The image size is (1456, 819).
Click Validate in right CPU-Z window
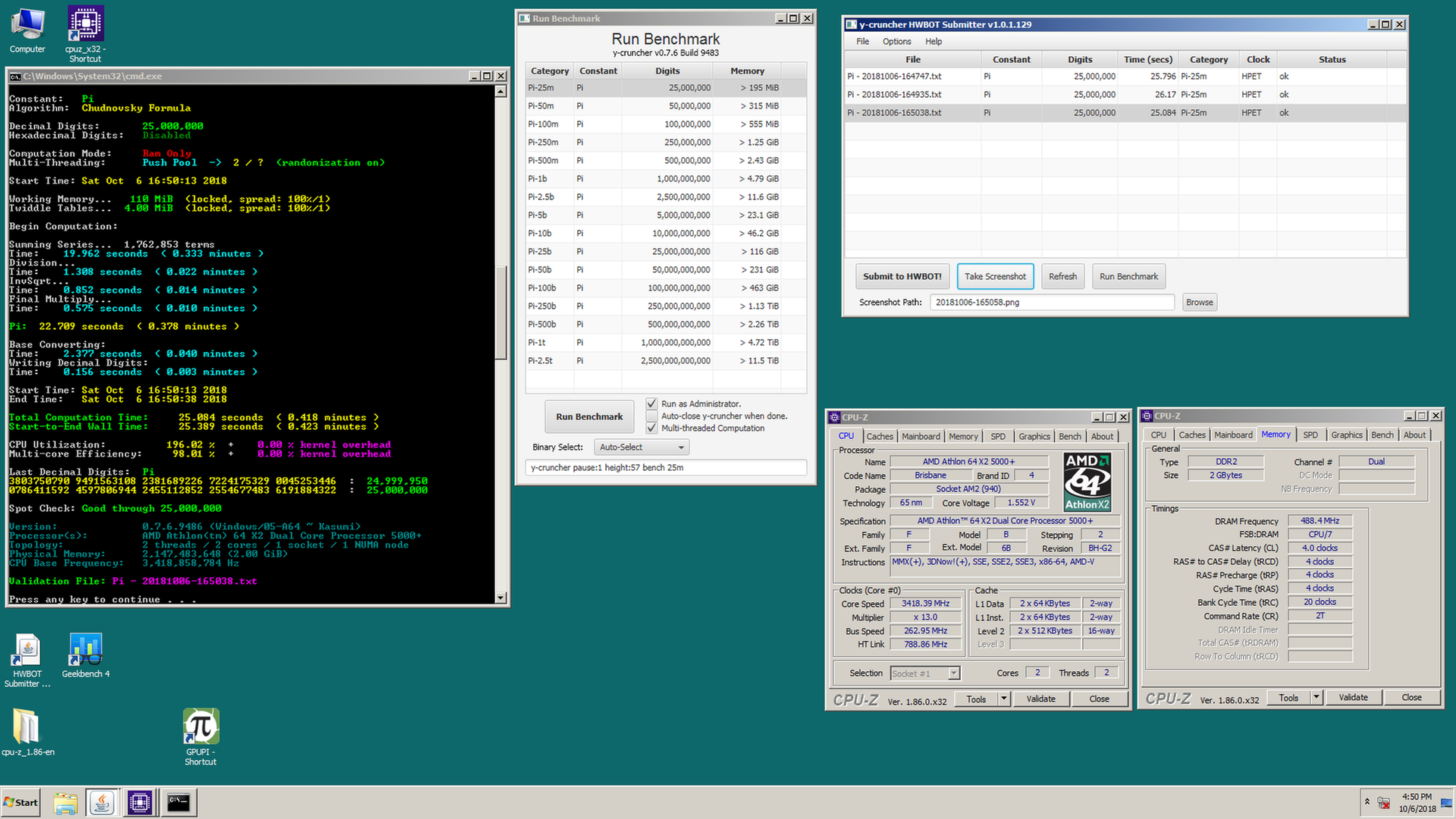coord(1353,697)
